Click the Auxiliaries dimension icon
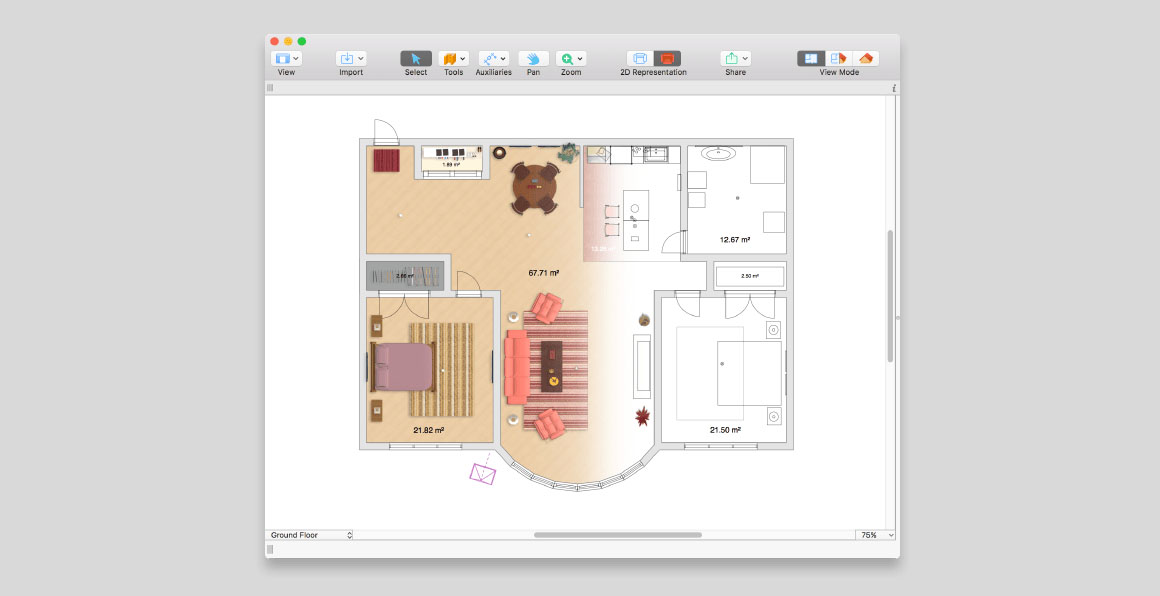This screenshot has height=596, width=1160. (489, 58)
